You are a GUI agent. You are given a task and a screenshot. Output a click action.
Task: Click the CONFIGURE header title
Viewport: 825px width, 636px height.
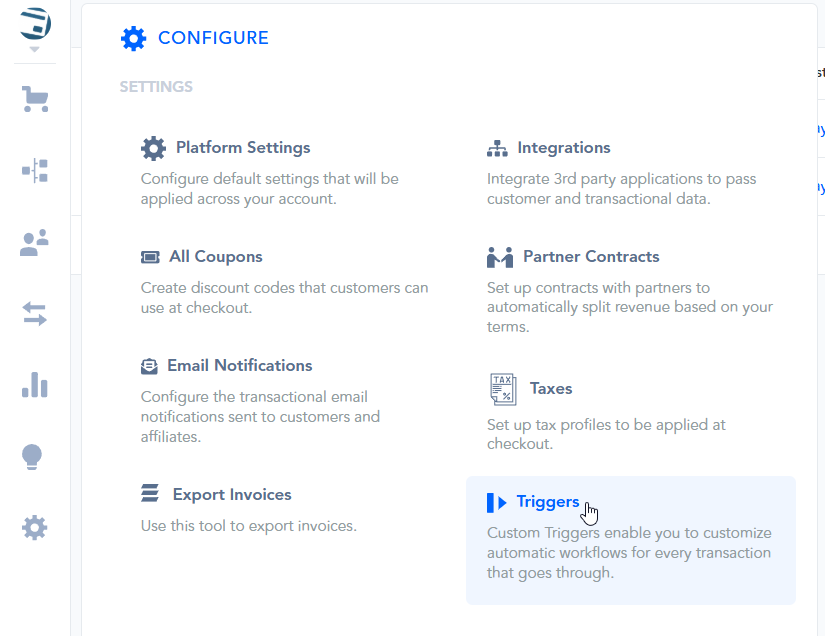click(x=213, y=38)
